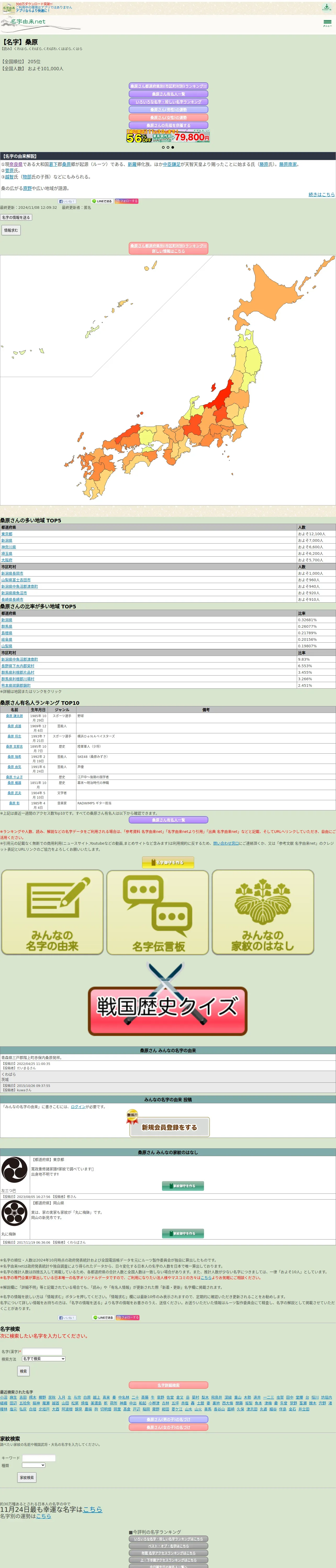The image size is (336, 1568).
Task: Open みんなの家紋のはなし crest tile
Action: pyautogui.click(x=263, y=912)
